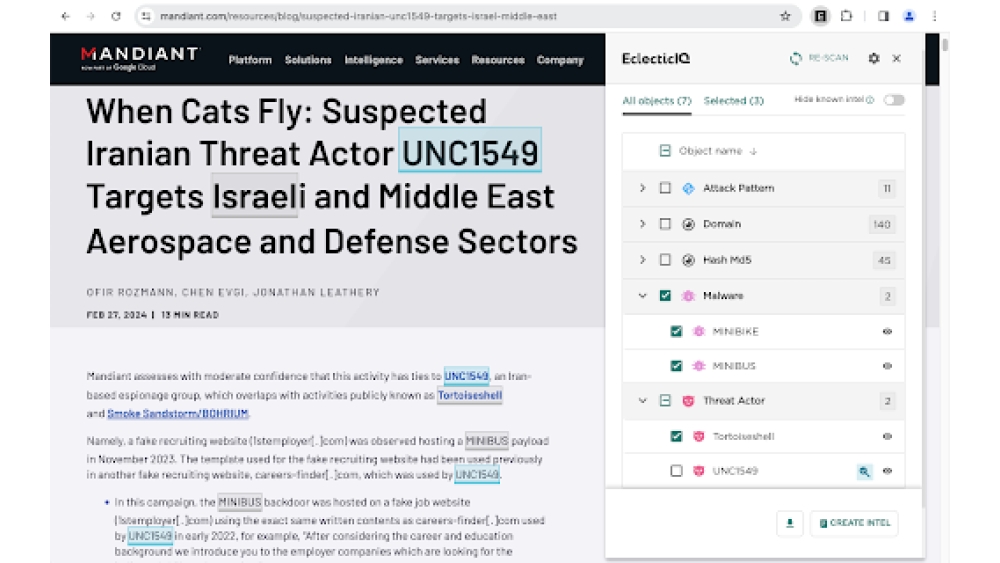
Task: Expand the Hash Md5 row
Action: [x=642, y=260]
